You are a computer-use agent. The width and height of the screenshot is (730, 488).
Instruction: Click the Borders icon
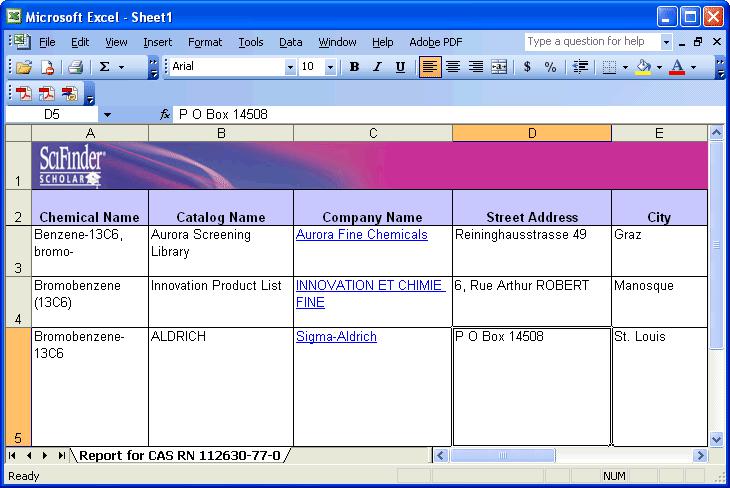pos(609,67)
